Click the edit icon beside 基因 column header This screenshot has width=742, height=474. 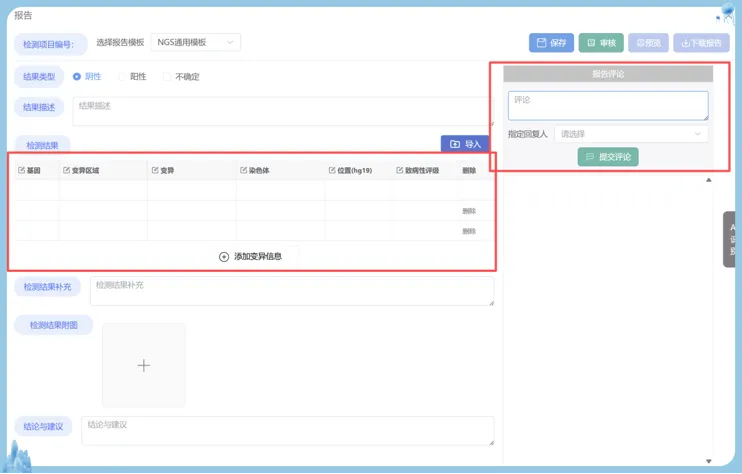coord(22,171)
